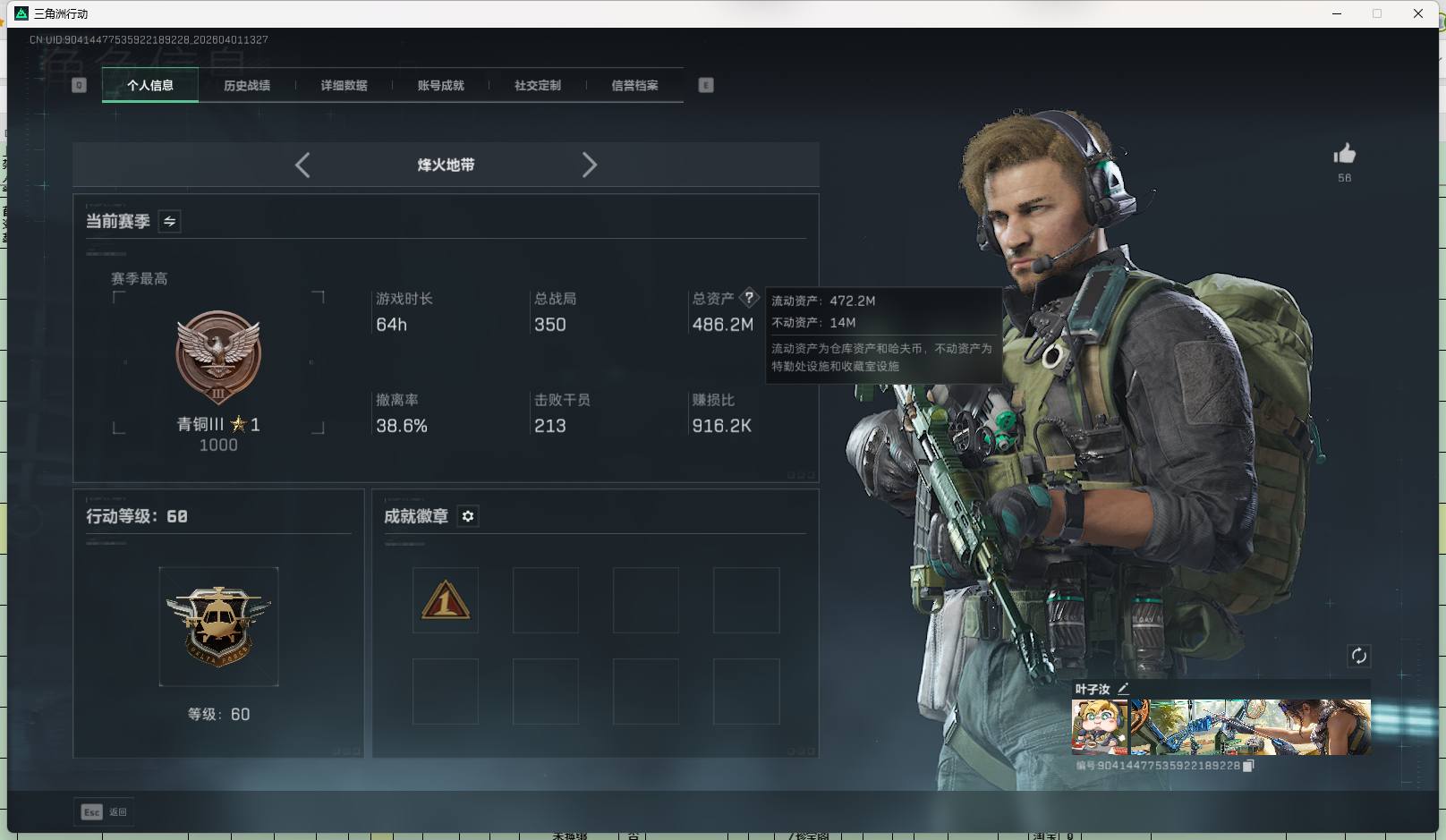
Task: Minimize the 三角洲行动 window
Action: (x=1337, y=13)
